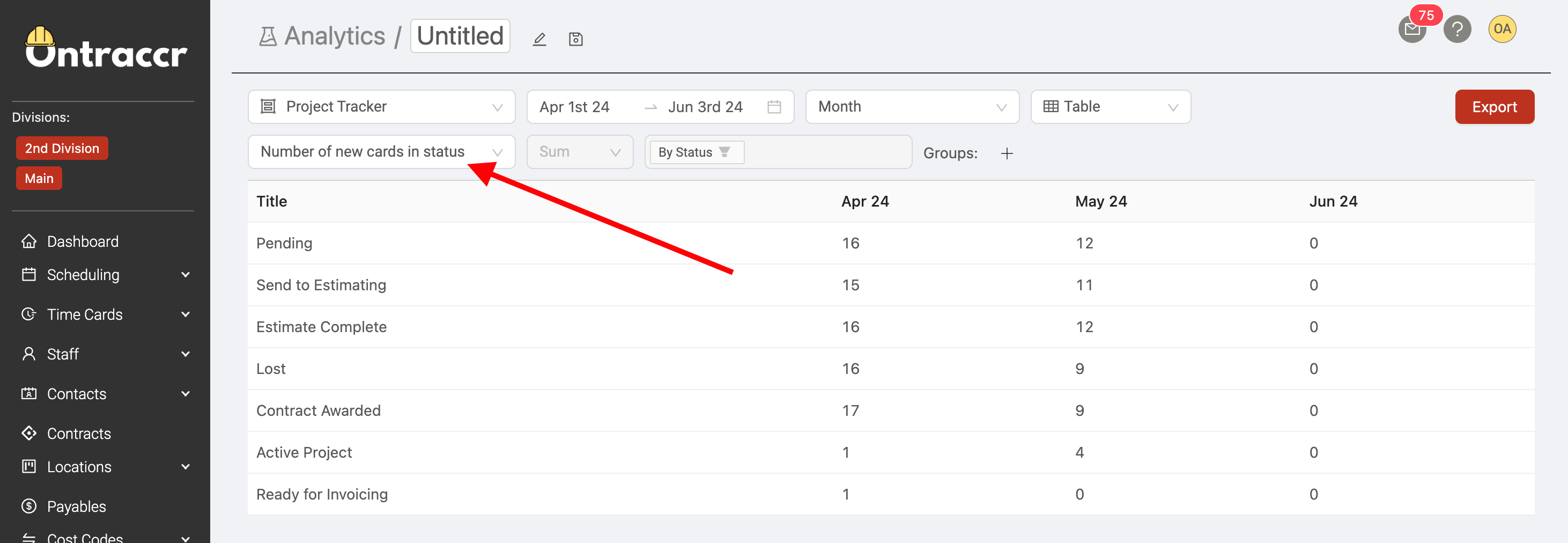
Task: Open Contracts in the sidebar
Action: point(79,434)
